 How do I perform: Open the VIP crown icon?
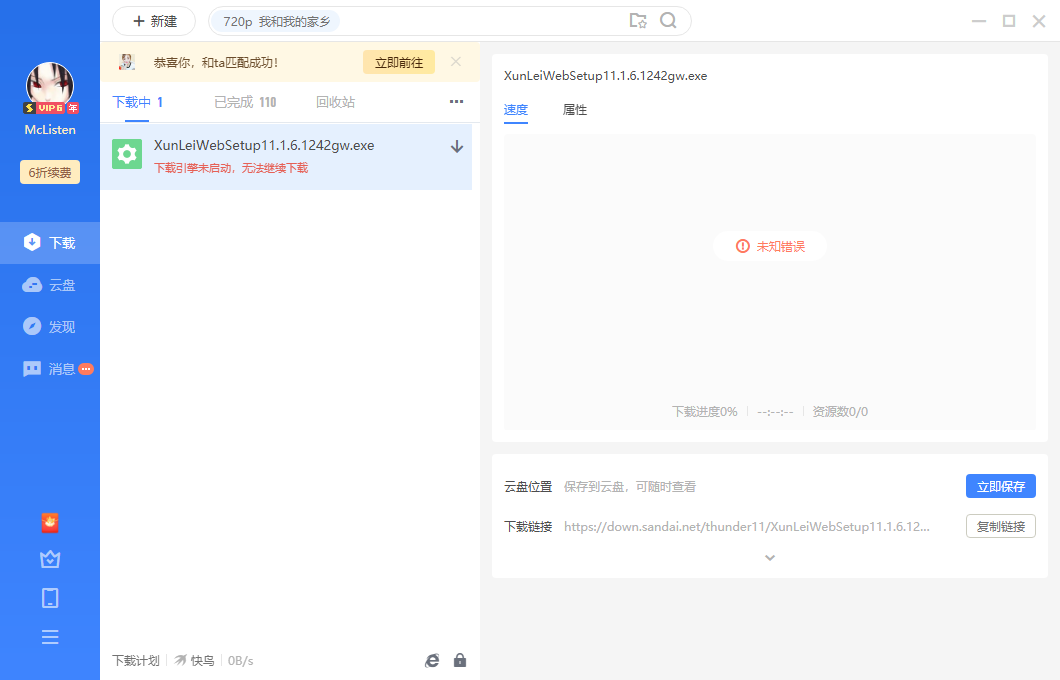[x=50, y=560]
